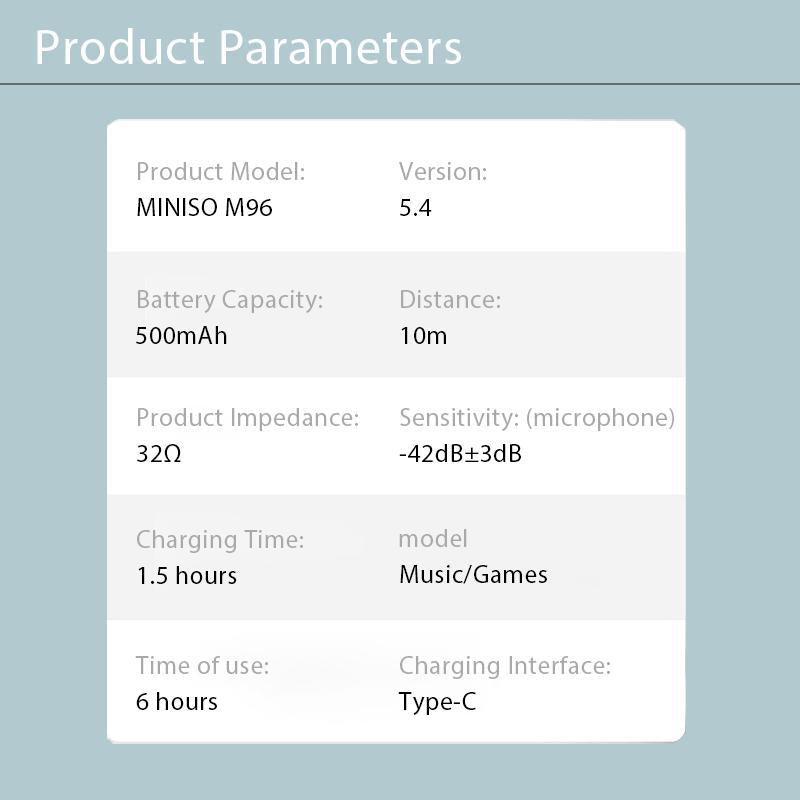This screenshot has height=800, width=800.
Task: Select the Charging Interface label
Action: tap(505, 665)
